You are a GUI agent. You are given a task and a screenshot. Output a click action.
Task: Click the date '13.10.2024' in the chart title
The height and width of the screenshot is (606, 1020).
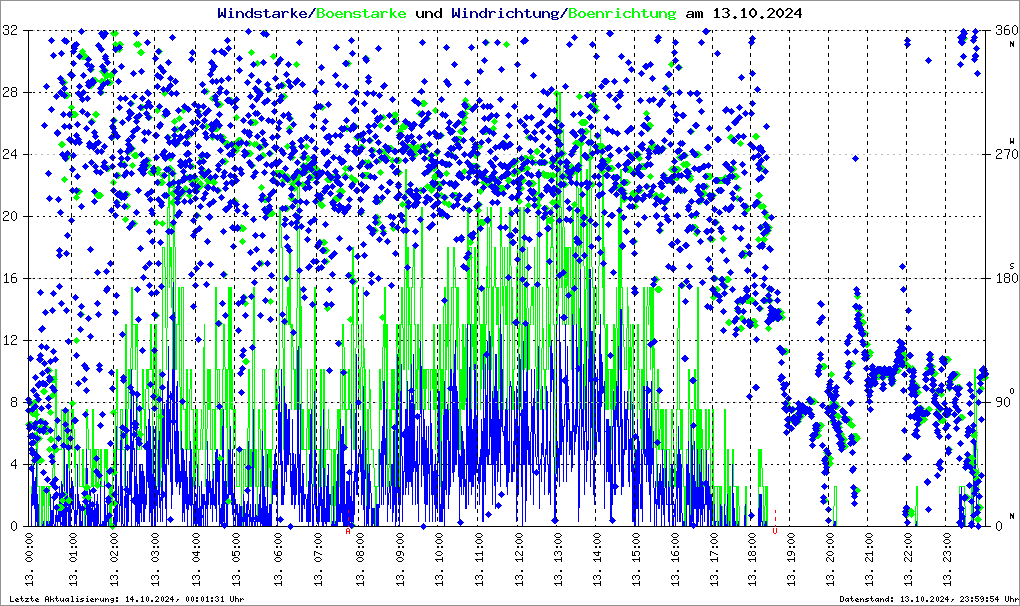(757, 13)
